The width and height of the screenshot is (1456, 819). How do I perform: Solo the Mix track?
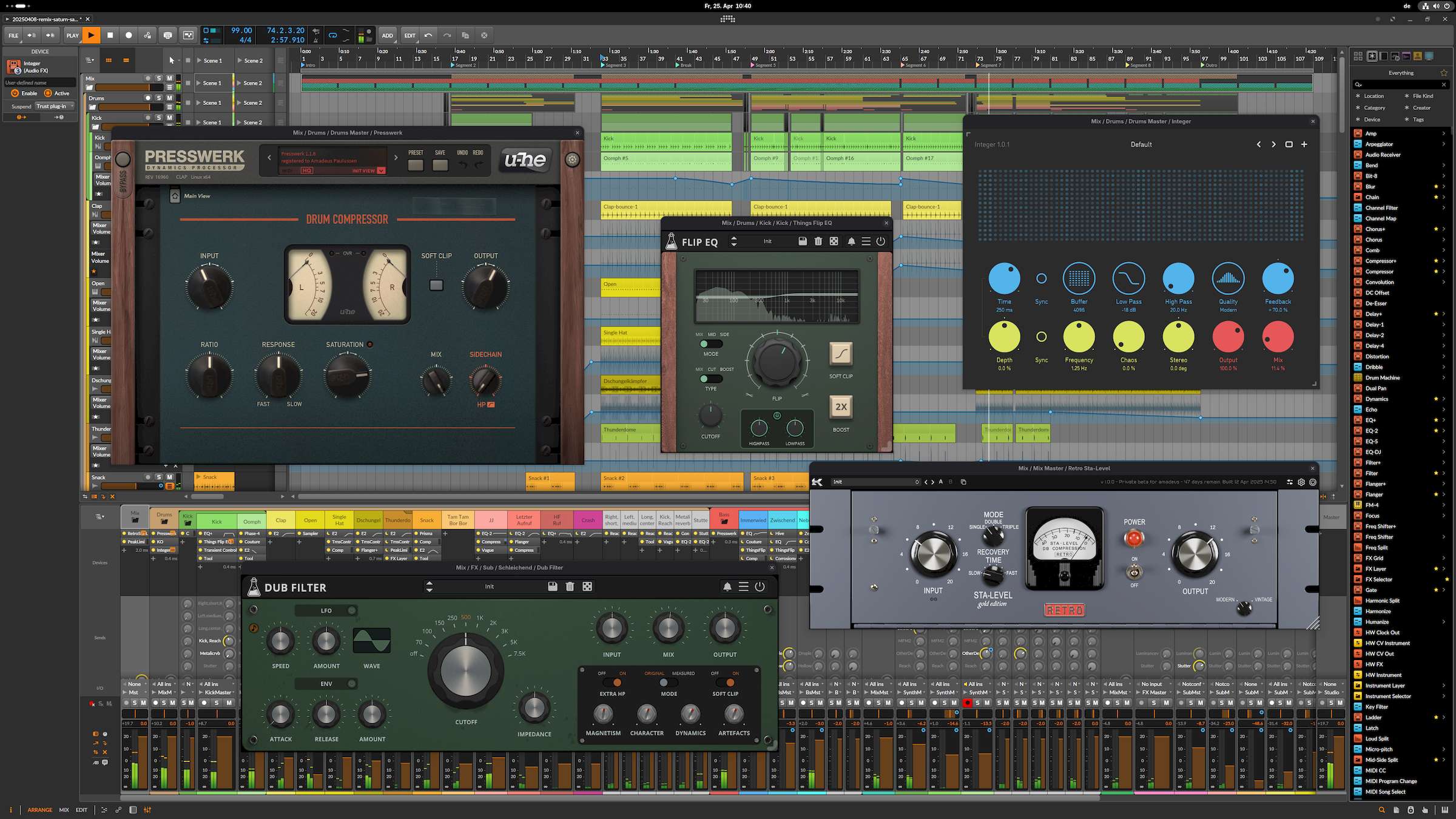point(159,78)
